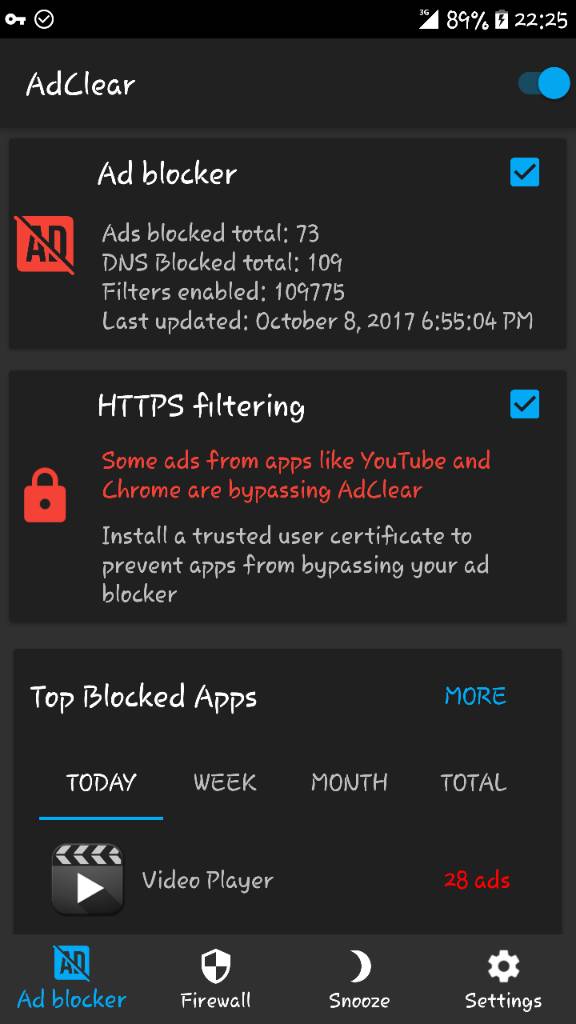576x1024 pixels.
Task: Toggle the AdClear main switch off
Action: [x=544, y=84]
